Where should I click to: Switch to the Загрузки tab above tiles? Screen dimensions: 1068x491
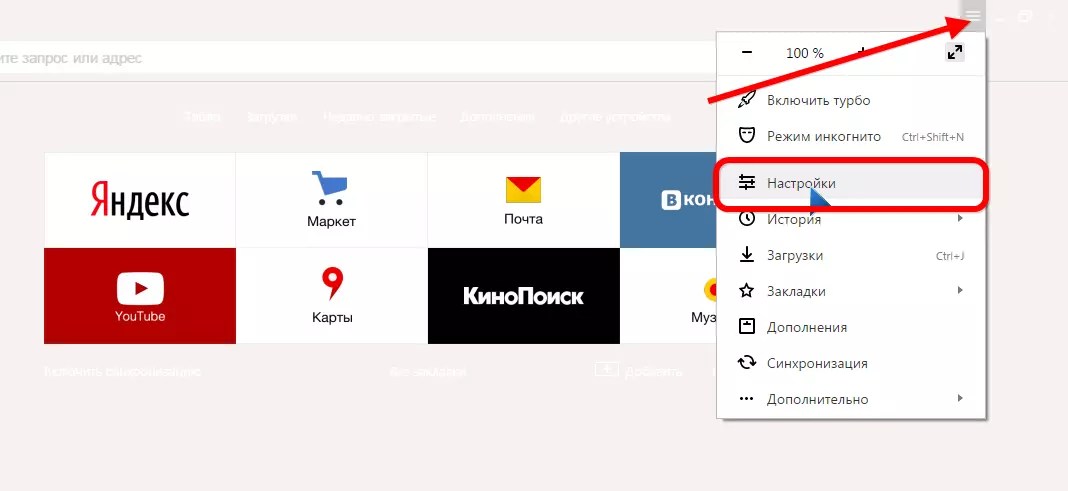tap(272, 117)
